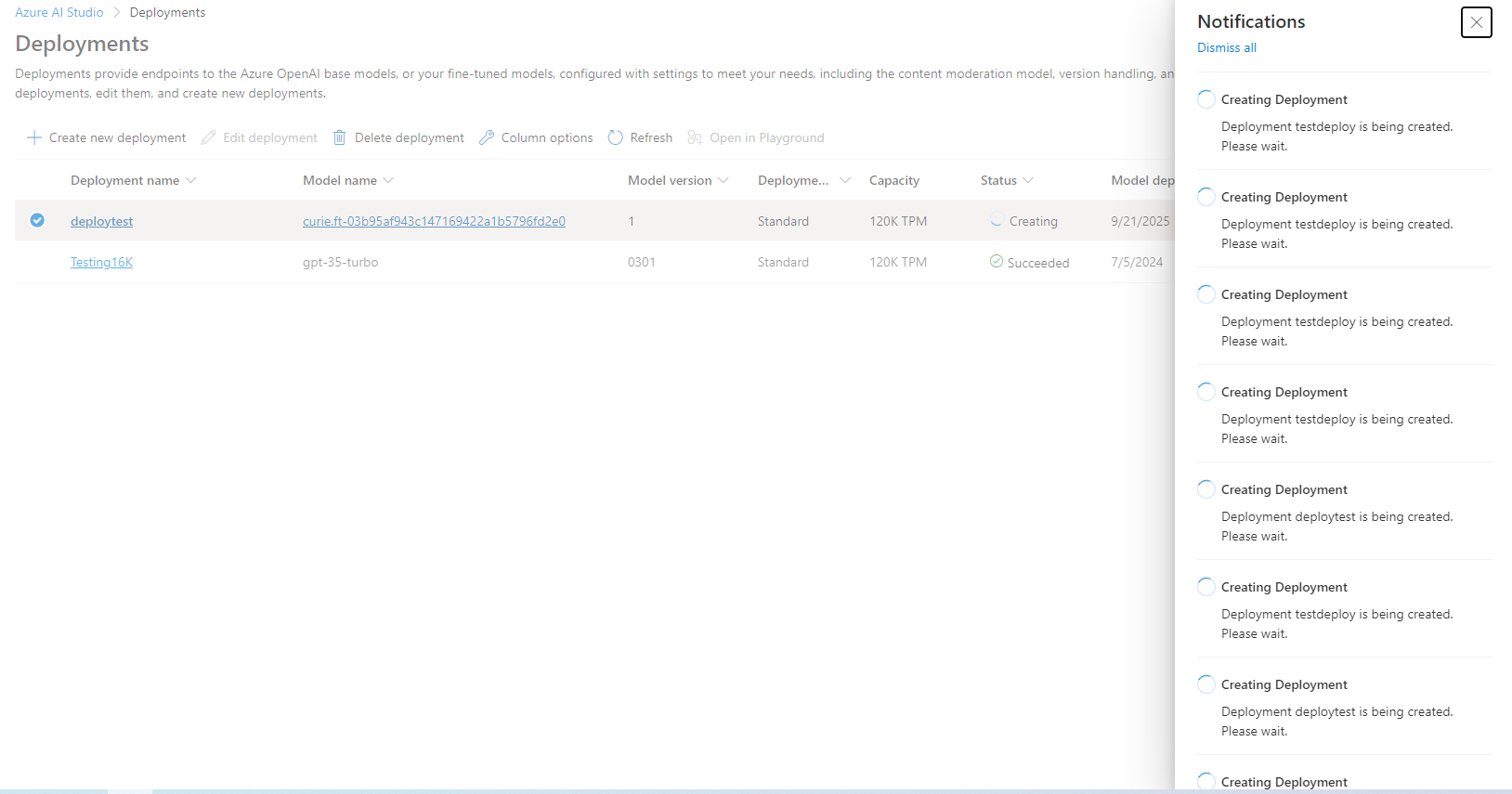This screenshot has width=1512, height=794.
Task: Expand the Status column chevron
Action: (1028, 180)
